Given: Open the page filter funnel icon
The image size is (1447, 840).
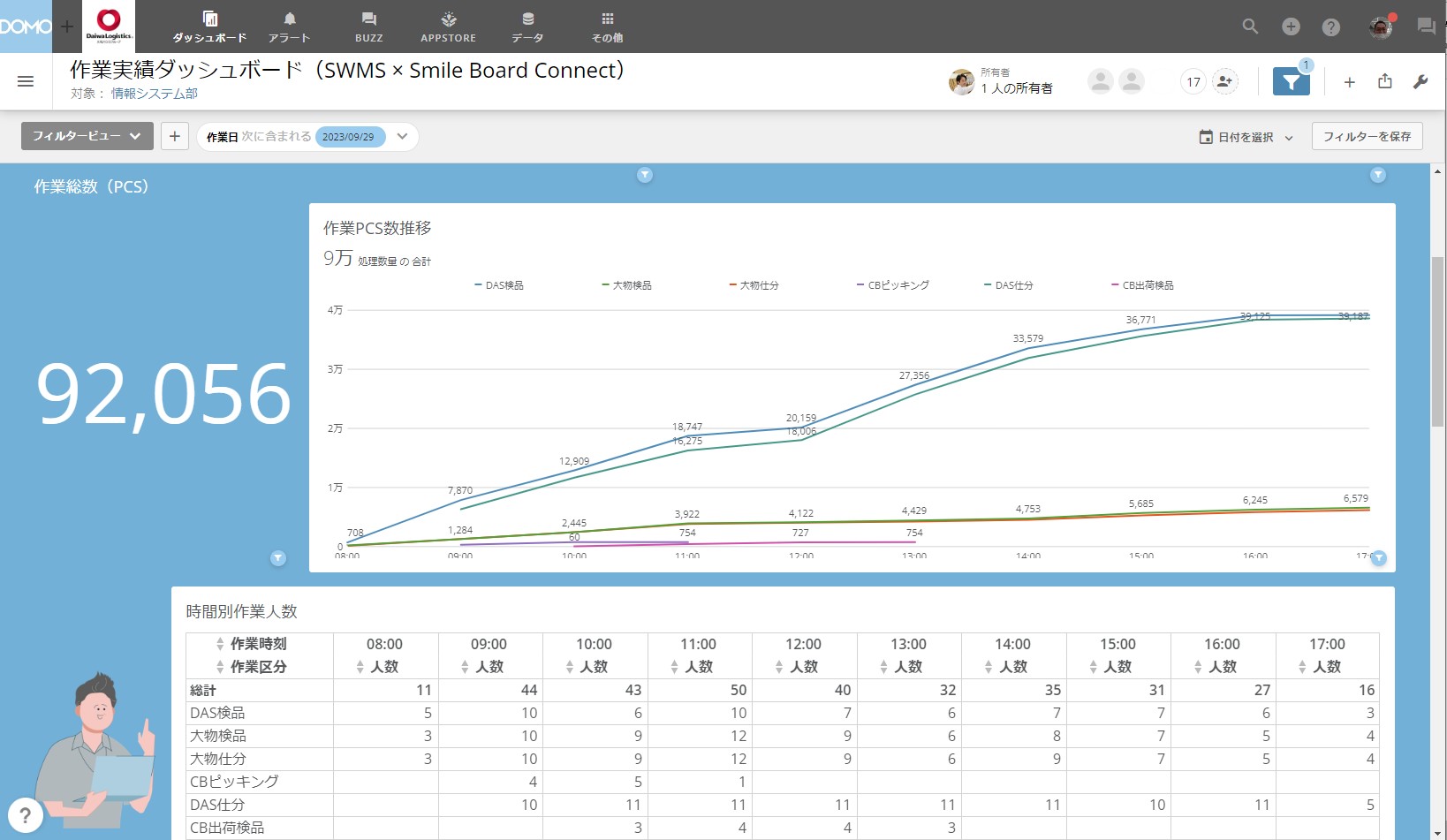Looking at the screenshot, I should pyautogui.click(x=1291, y=82).
